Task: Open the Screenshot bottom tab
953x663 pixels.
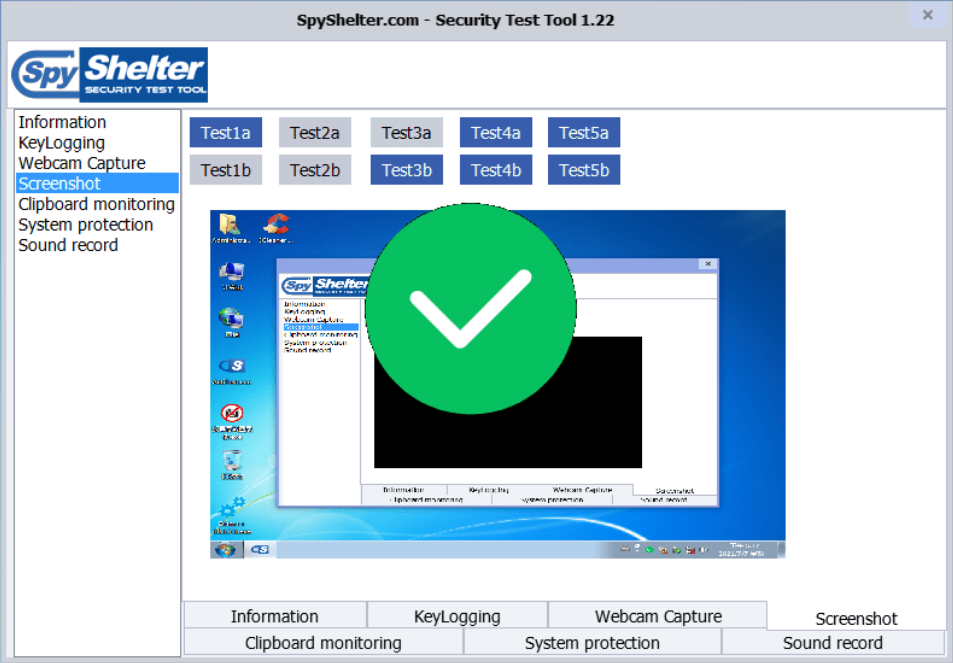Action: [856, 618]
